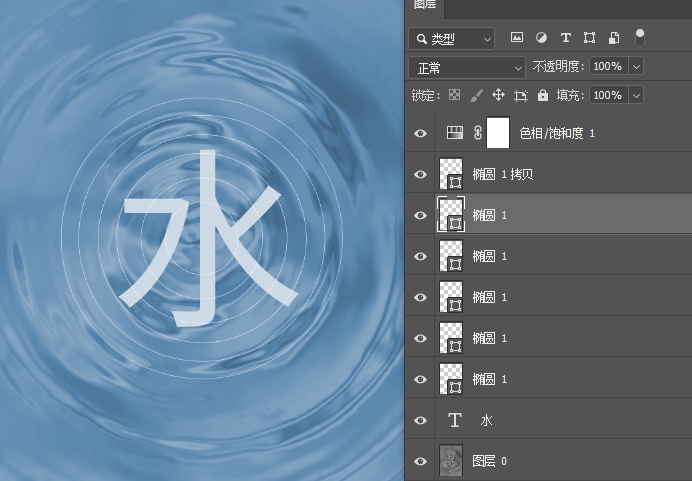Filter layers by pixel layers icon
This screenshot has height=481, width=692.
point(517,38)
